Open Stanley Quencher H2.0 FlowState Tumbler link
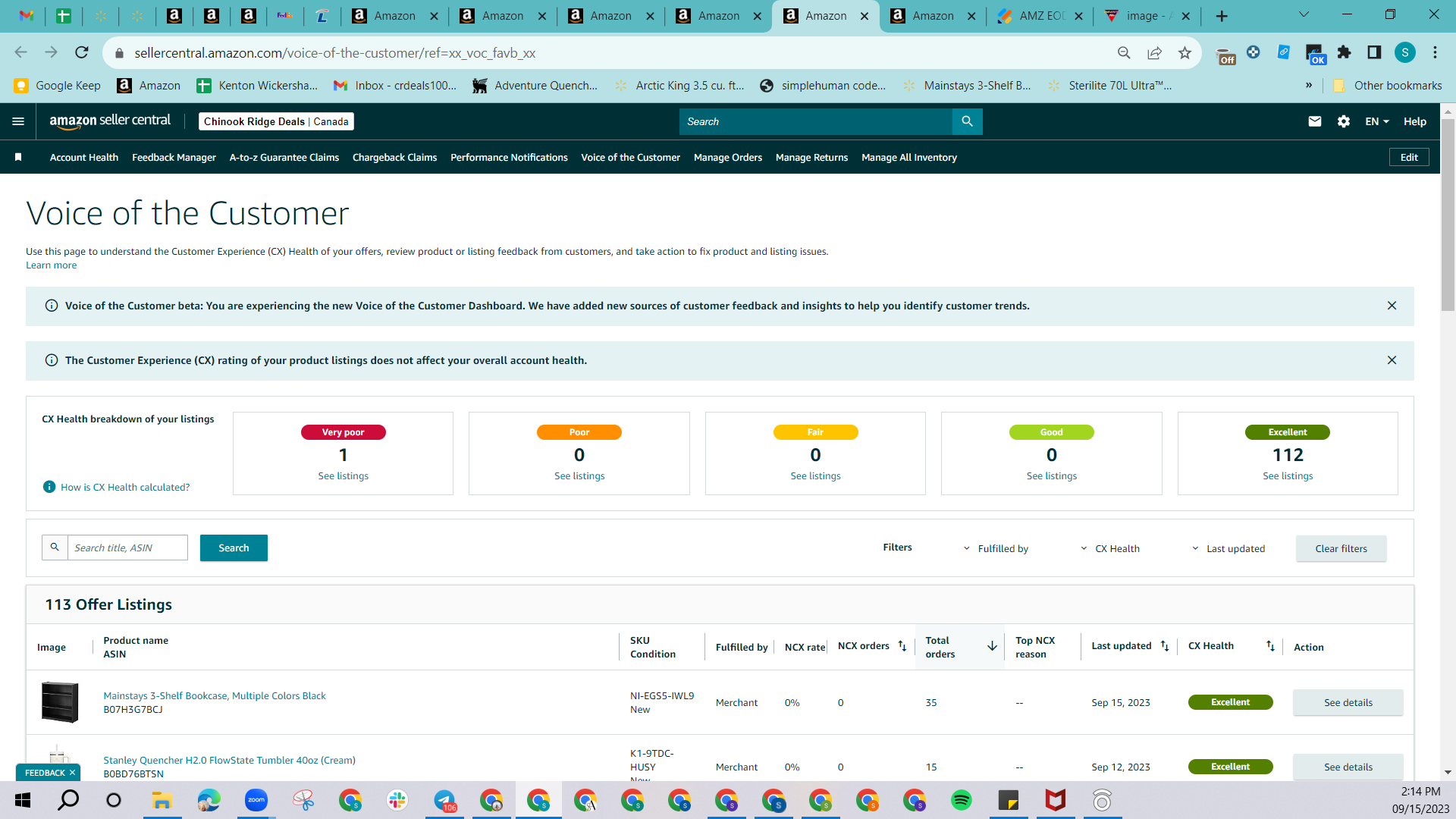This screenshot has height=819, width=1456. coord(229,760)
